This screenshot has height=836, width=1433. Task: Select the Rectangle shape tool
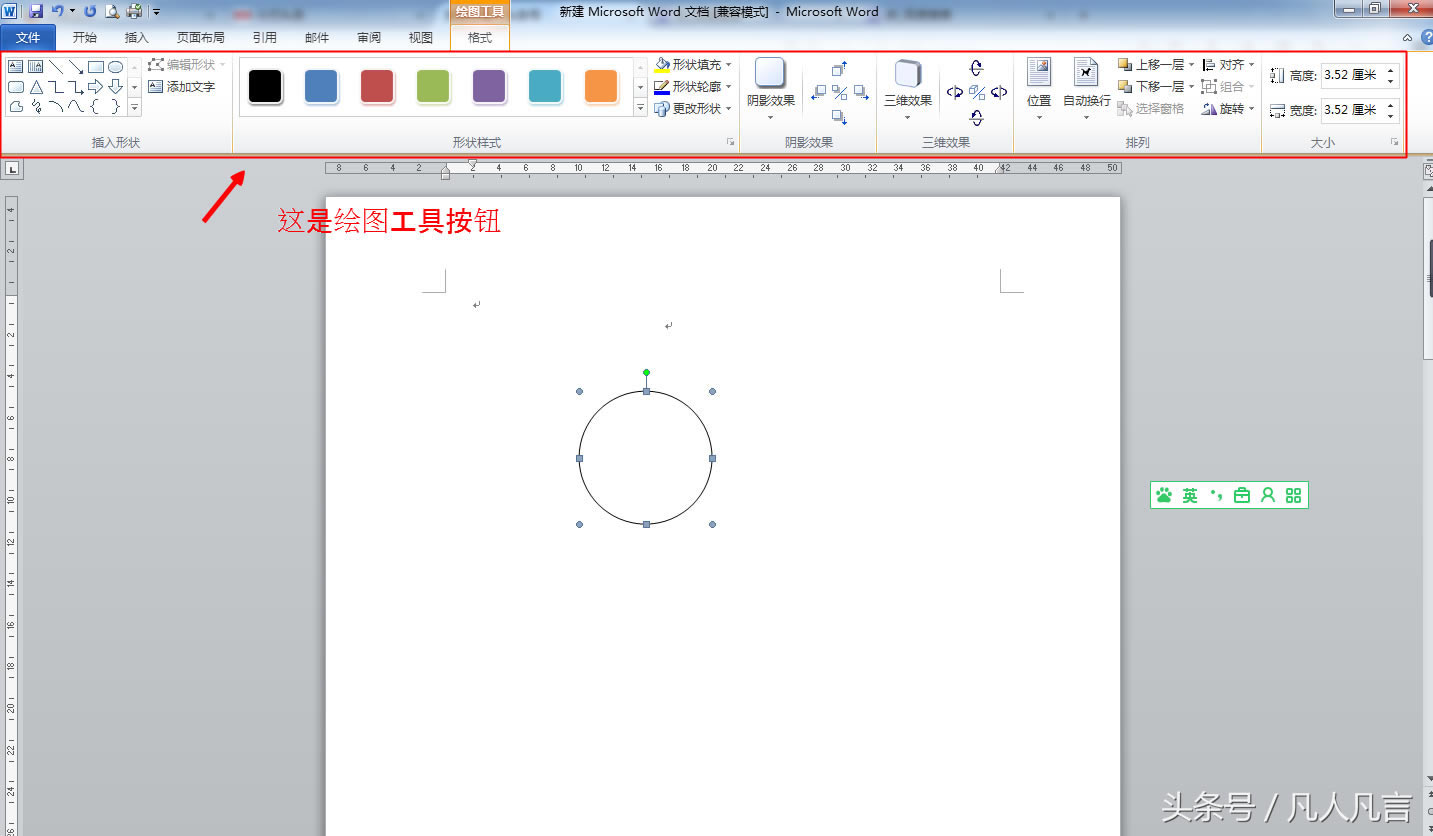pos(96,66)
